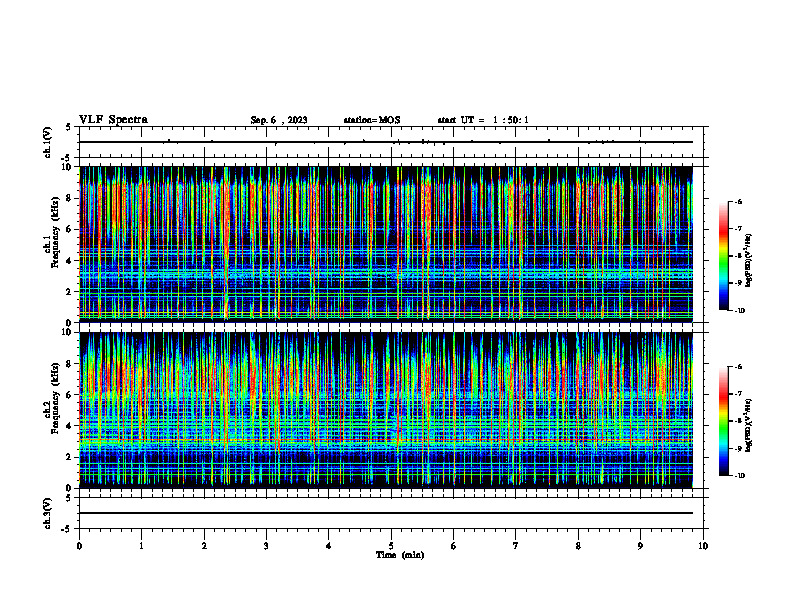792x612 pixels.
Task: Click the "4" kHz tick of ch.1 spectrogram
Action: (x=70, y=261)
